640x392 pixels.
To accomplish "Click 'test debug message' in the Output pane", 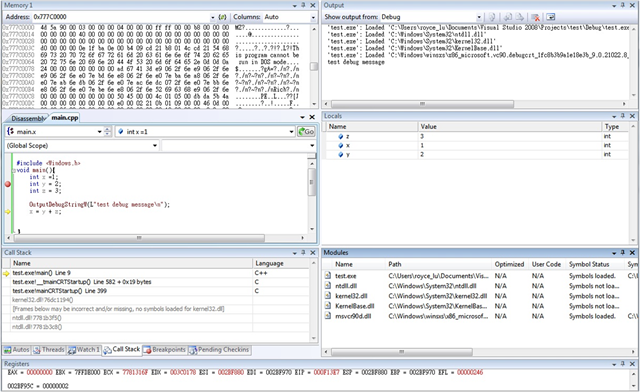I will [356, 62].
